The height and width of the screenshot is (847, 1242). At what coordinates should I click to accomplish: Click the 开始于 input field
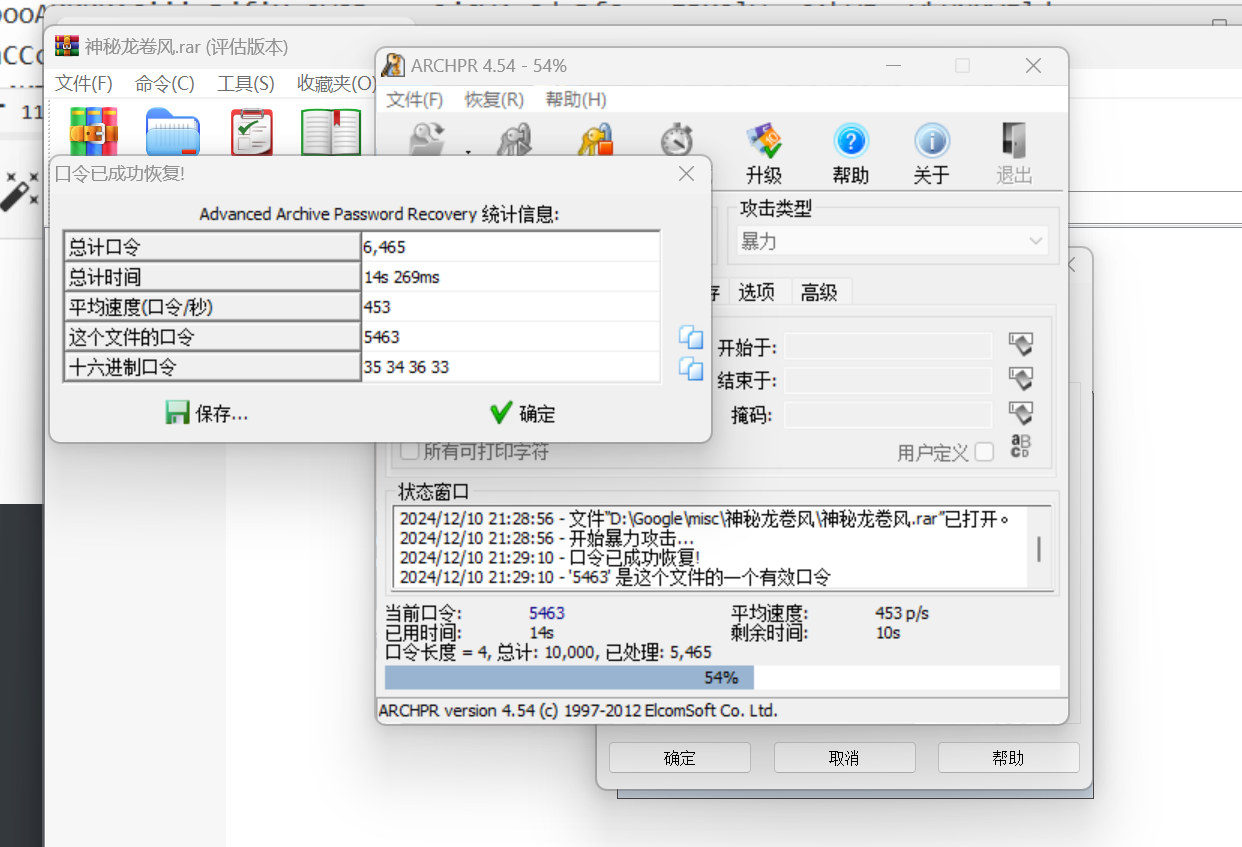pos(888,346)
